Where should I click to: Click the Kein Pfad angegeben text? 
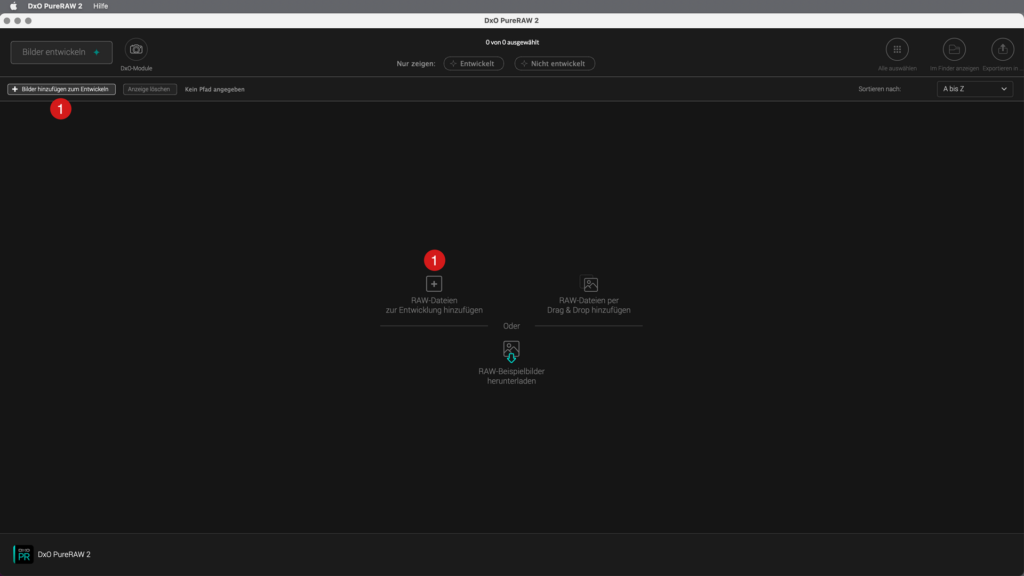(x=215, y=89)
